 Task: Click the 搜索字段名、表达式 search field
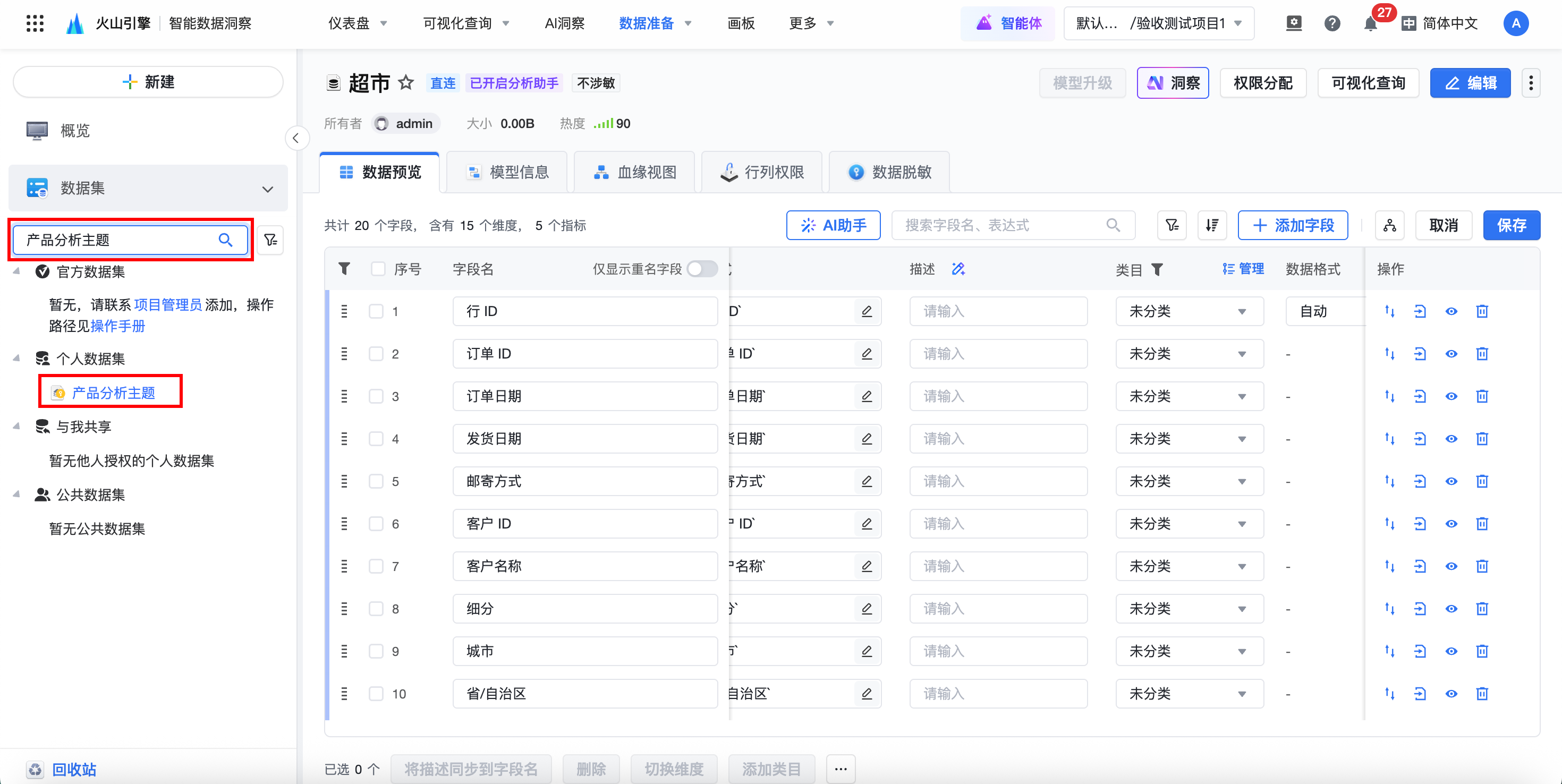click(1001, 226)
